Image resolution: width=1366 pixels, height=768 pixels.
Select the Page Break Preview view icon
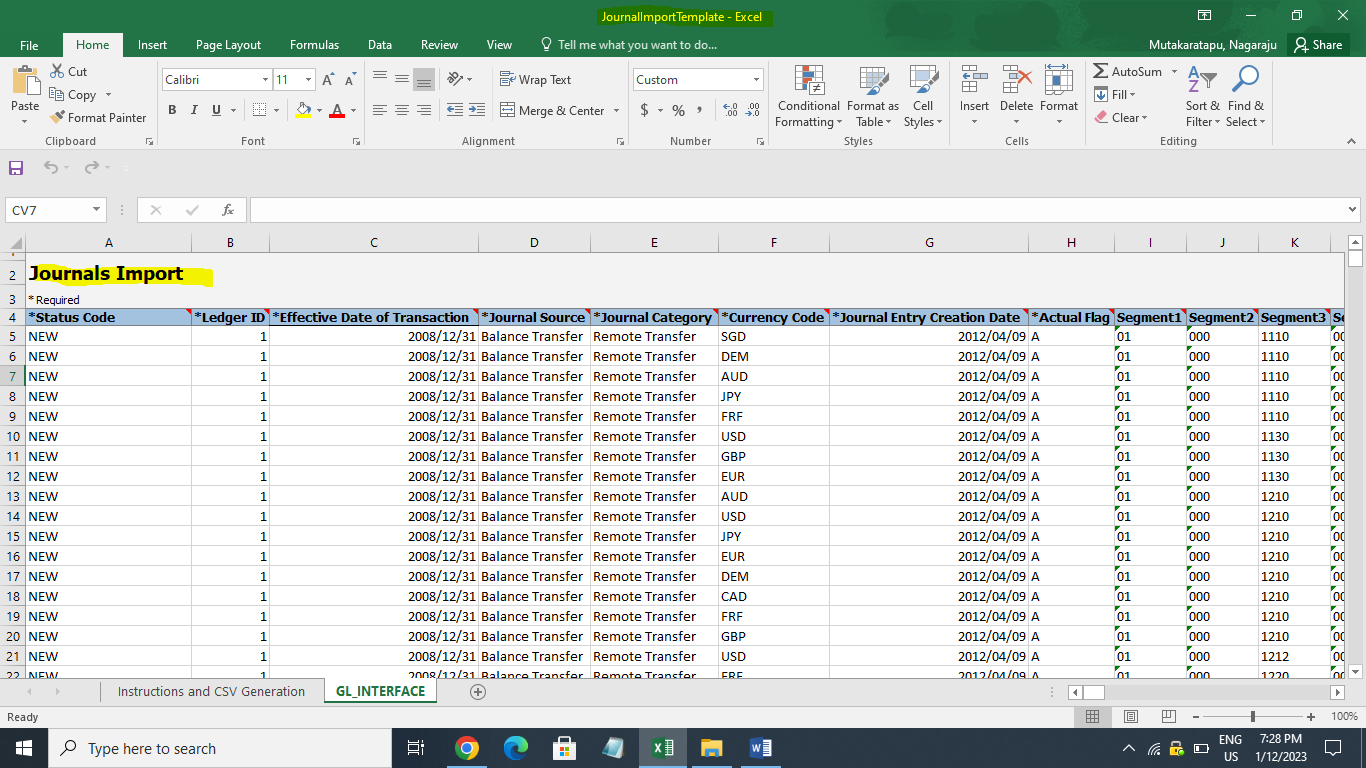(1168, 716)
